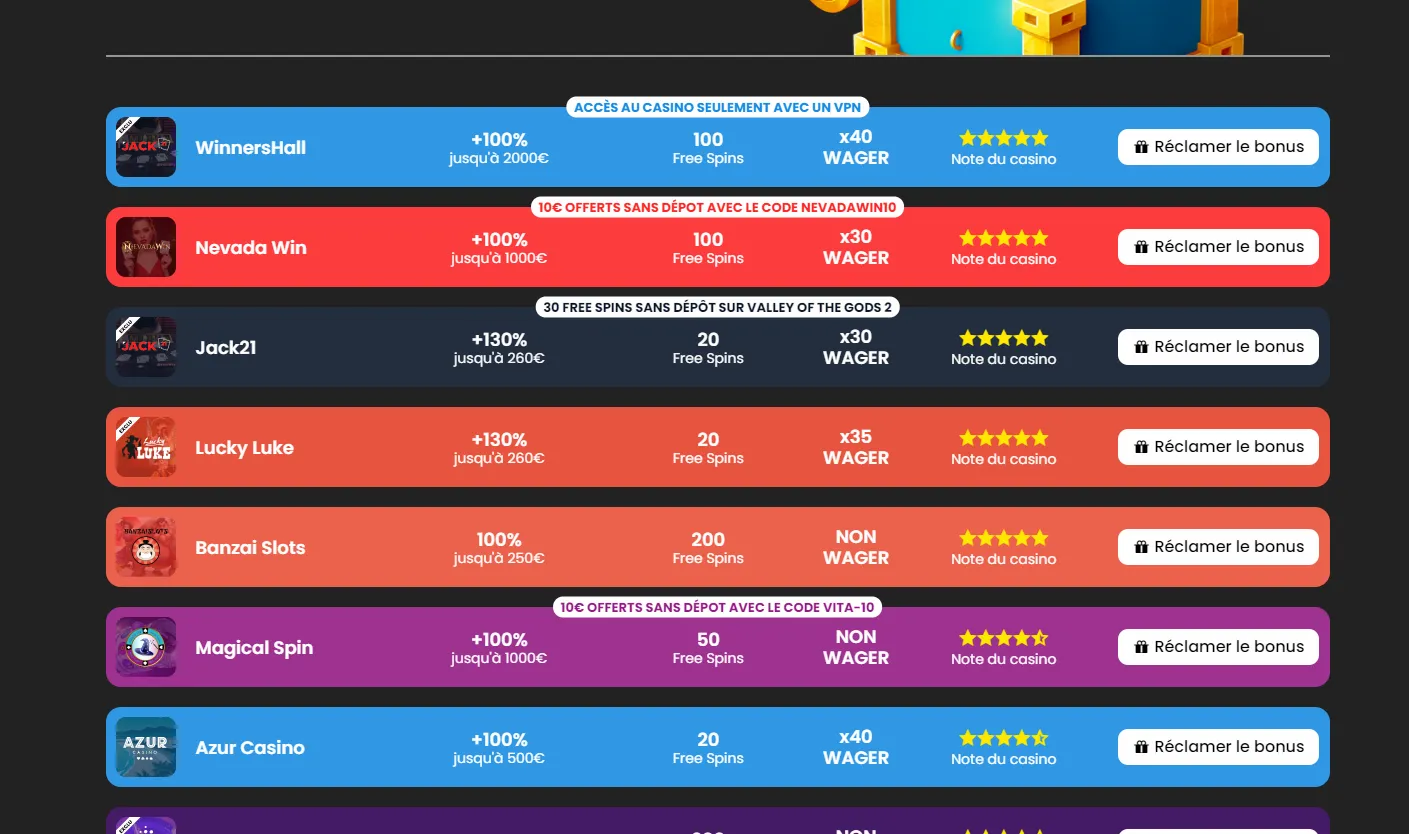1409x834 pixels.
Task: Click the Jack21 casino logo
Action: (145, 347)
